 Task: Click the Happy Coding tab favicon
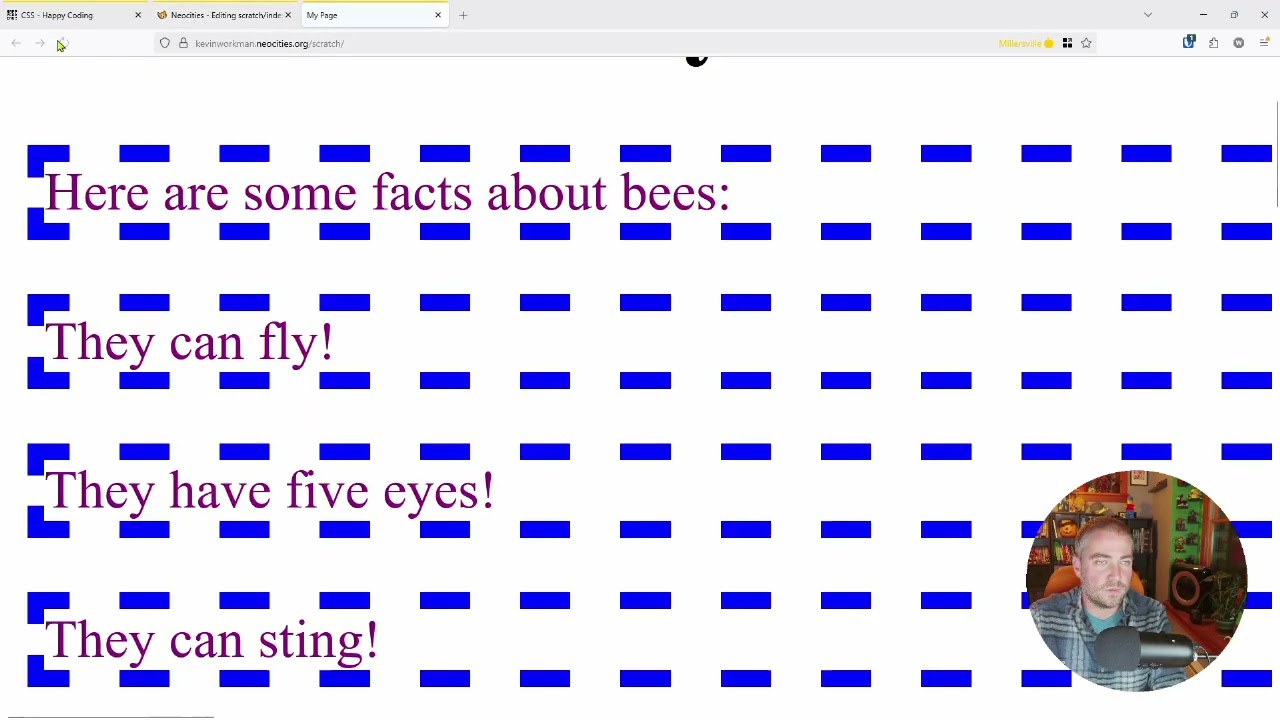tap(12, 15)
